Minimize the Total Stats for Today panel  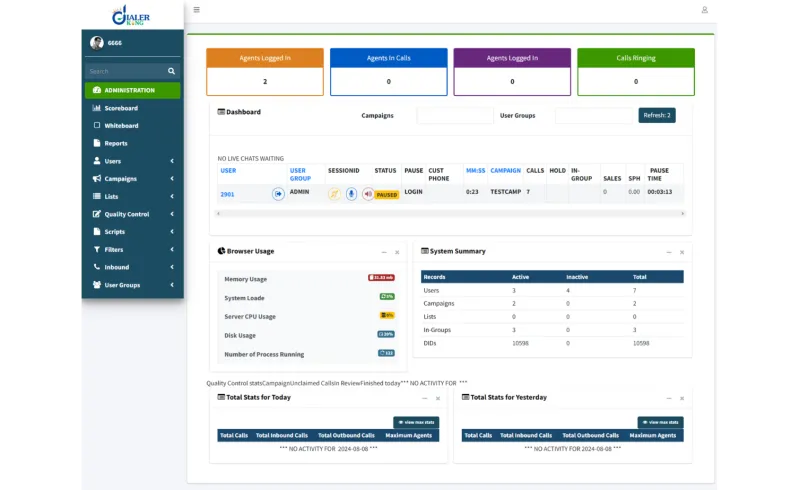coord(424,398)
